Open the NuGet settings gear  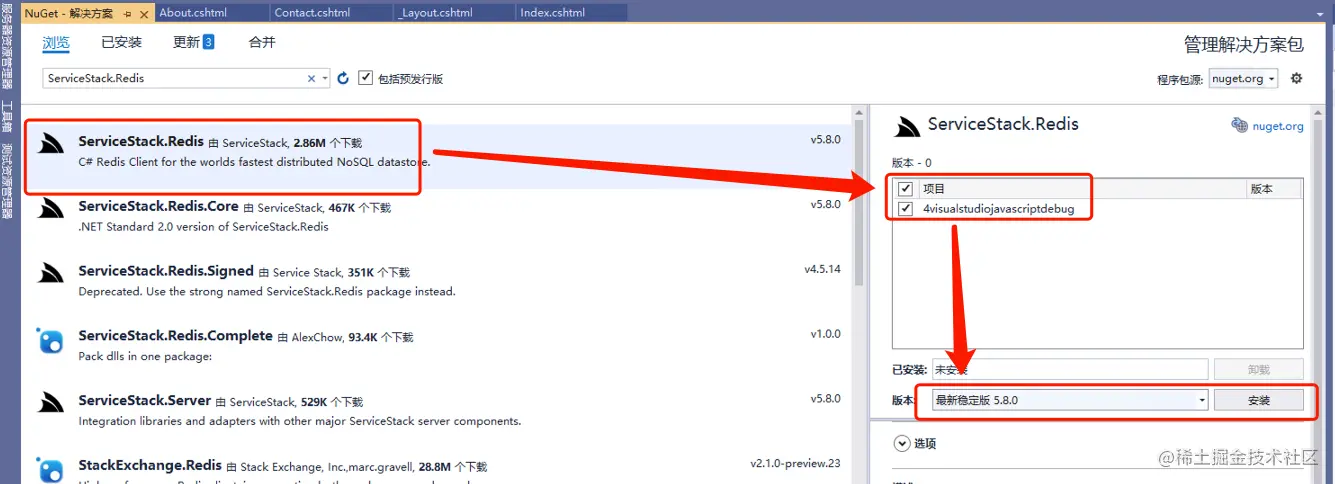click(1297, 78)
